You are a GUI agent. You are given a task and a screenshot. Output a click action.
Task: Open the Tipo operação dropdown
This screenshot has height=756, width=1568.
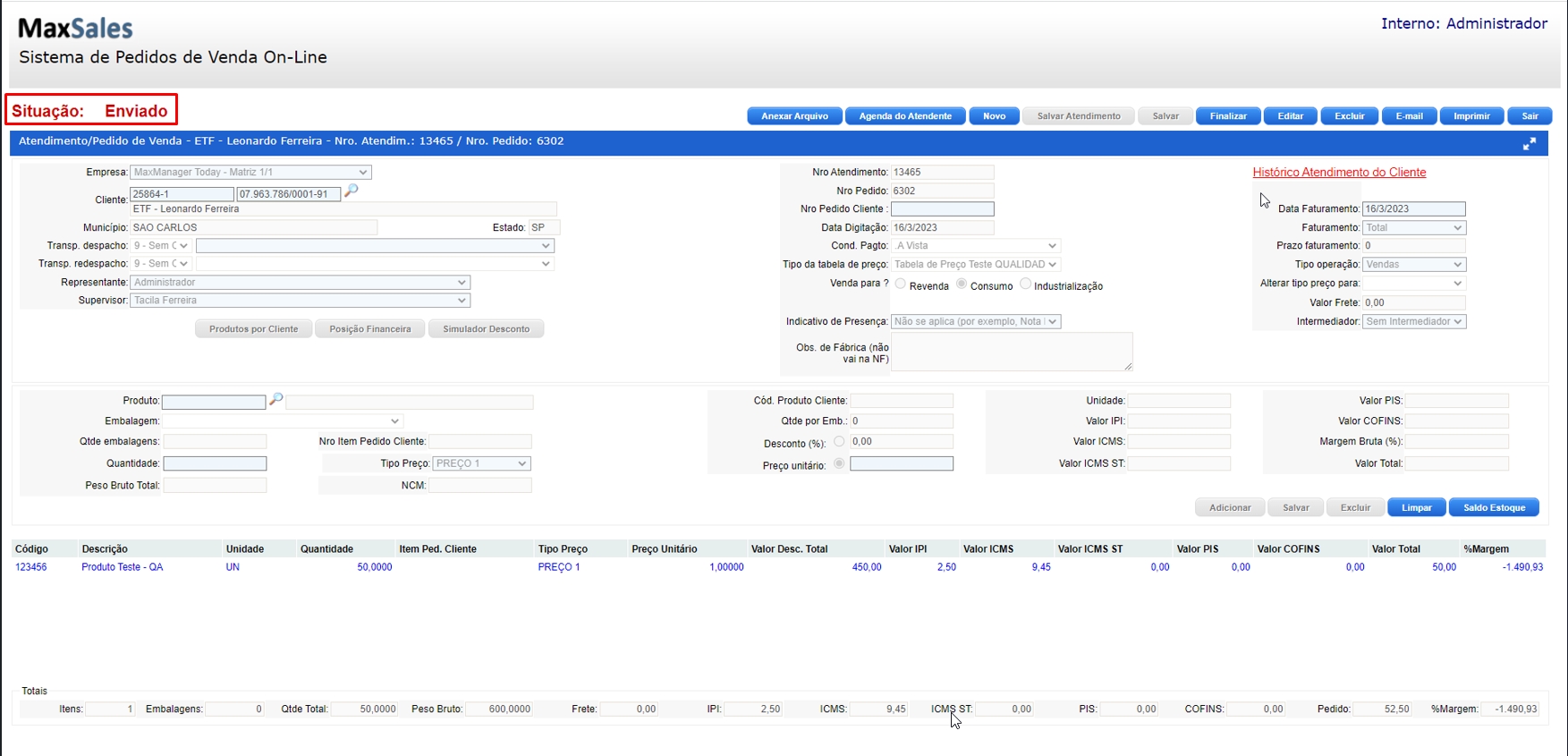pos(1414,264)
